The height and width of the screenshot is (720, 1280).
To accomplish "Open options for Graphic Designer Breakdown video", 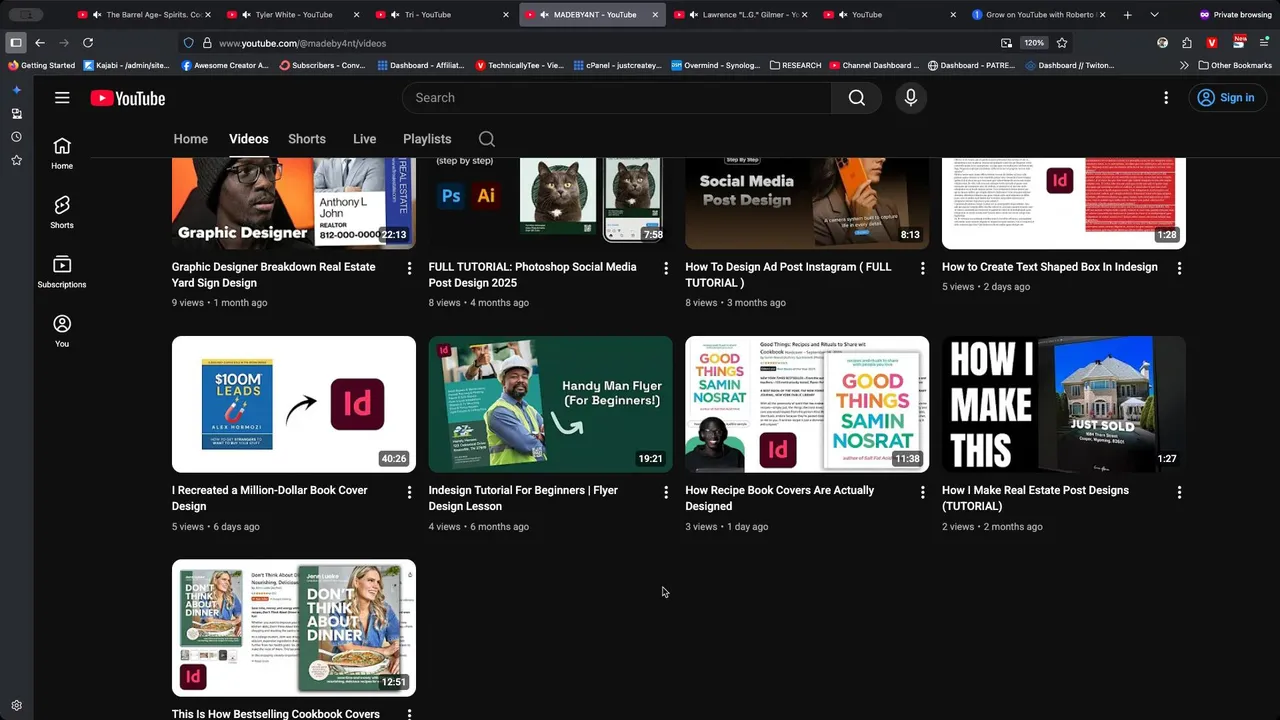I will click(x=409, y=268).
